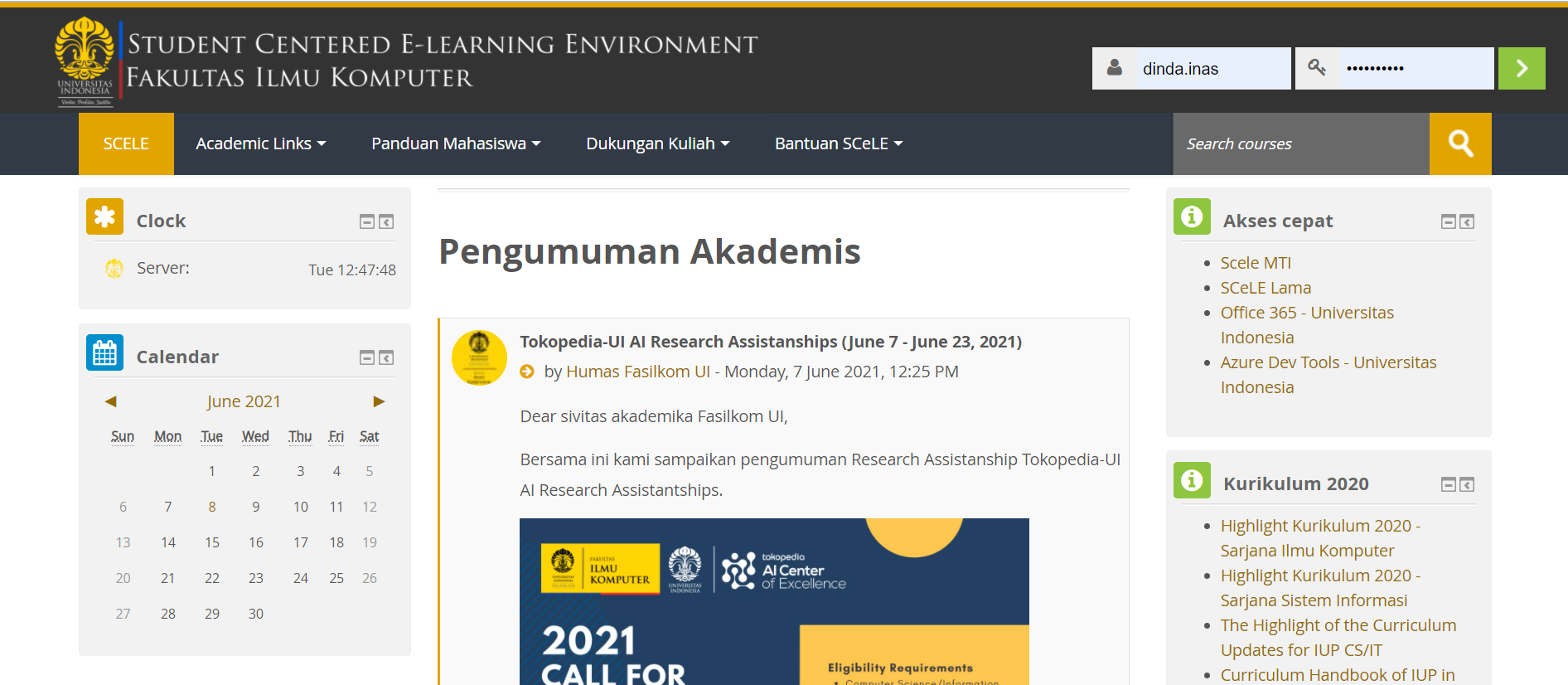Click the Calendar block icon
This screenshot has width=1568, height=685.
click(x=105, y=353)
